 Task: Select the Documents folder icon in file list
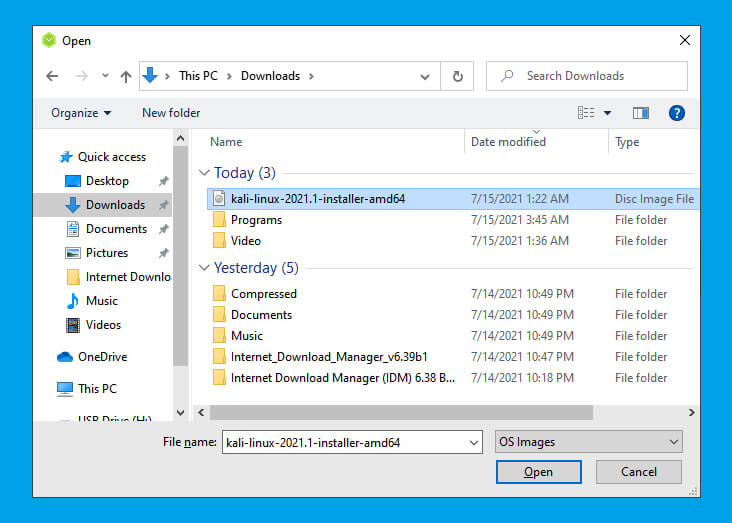click(x=219, y=315)
